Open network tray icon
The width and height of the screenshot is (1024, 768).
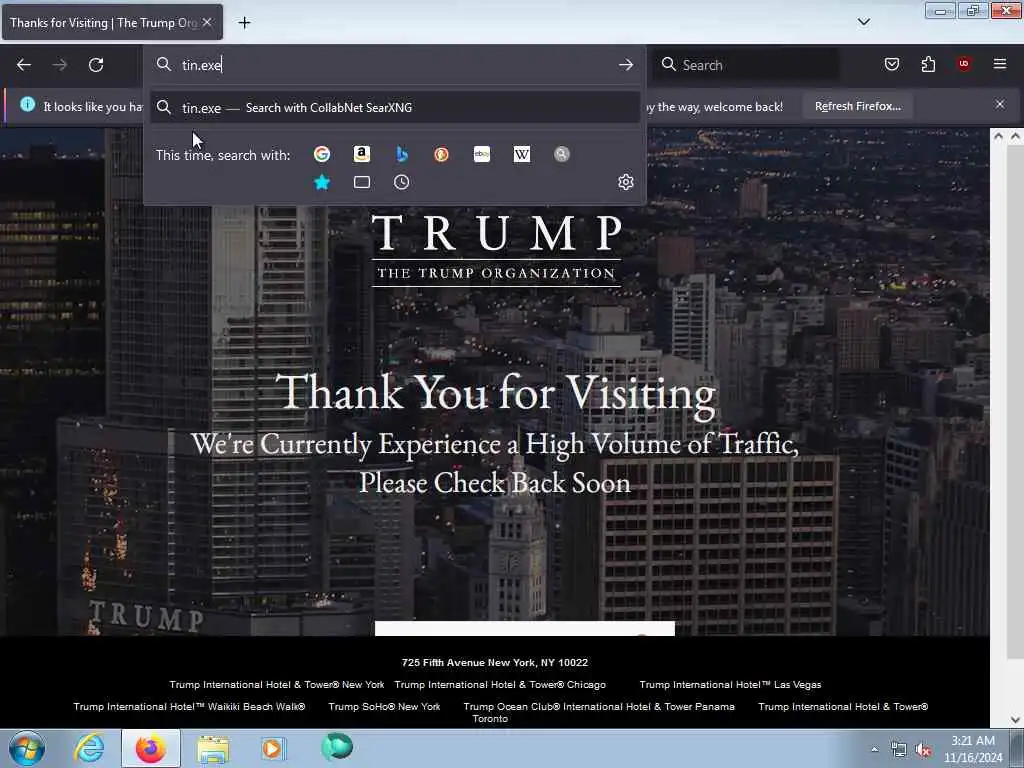tap(899, 750)
